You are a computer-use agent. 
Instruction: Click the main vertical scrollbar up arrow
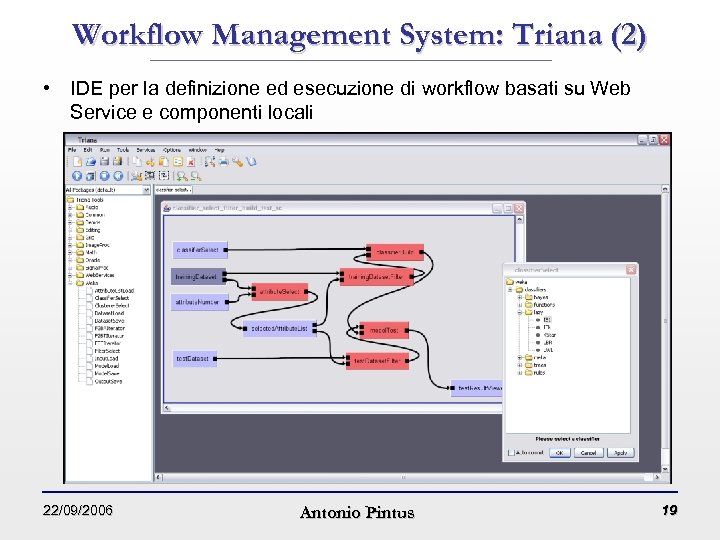point(665,189)
